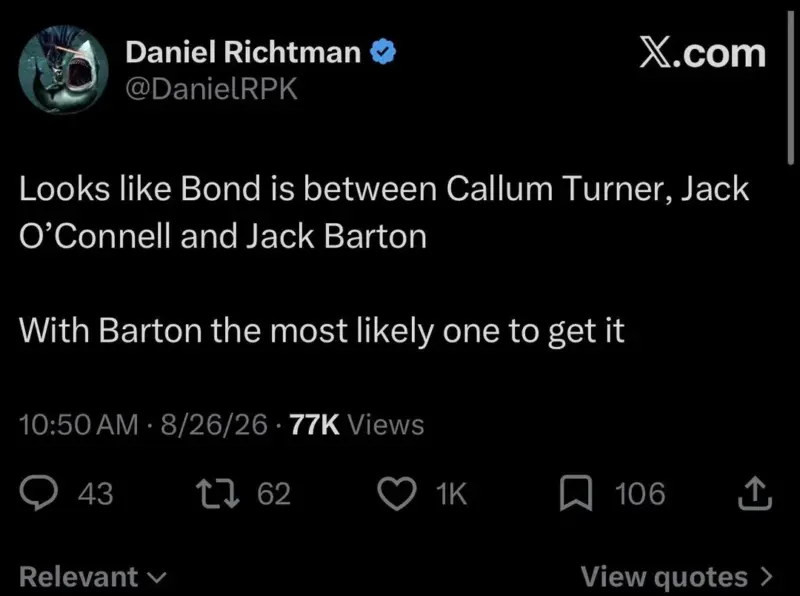This screenshot has width=800, height=596.
Task: Bookmark this post with the bookmark icon
Action: point(576,493)
